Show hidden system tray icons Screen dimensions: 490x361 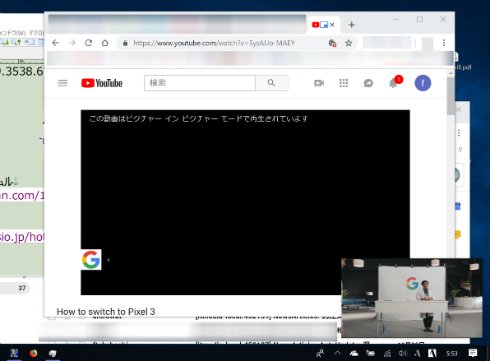tap(337, 353)
